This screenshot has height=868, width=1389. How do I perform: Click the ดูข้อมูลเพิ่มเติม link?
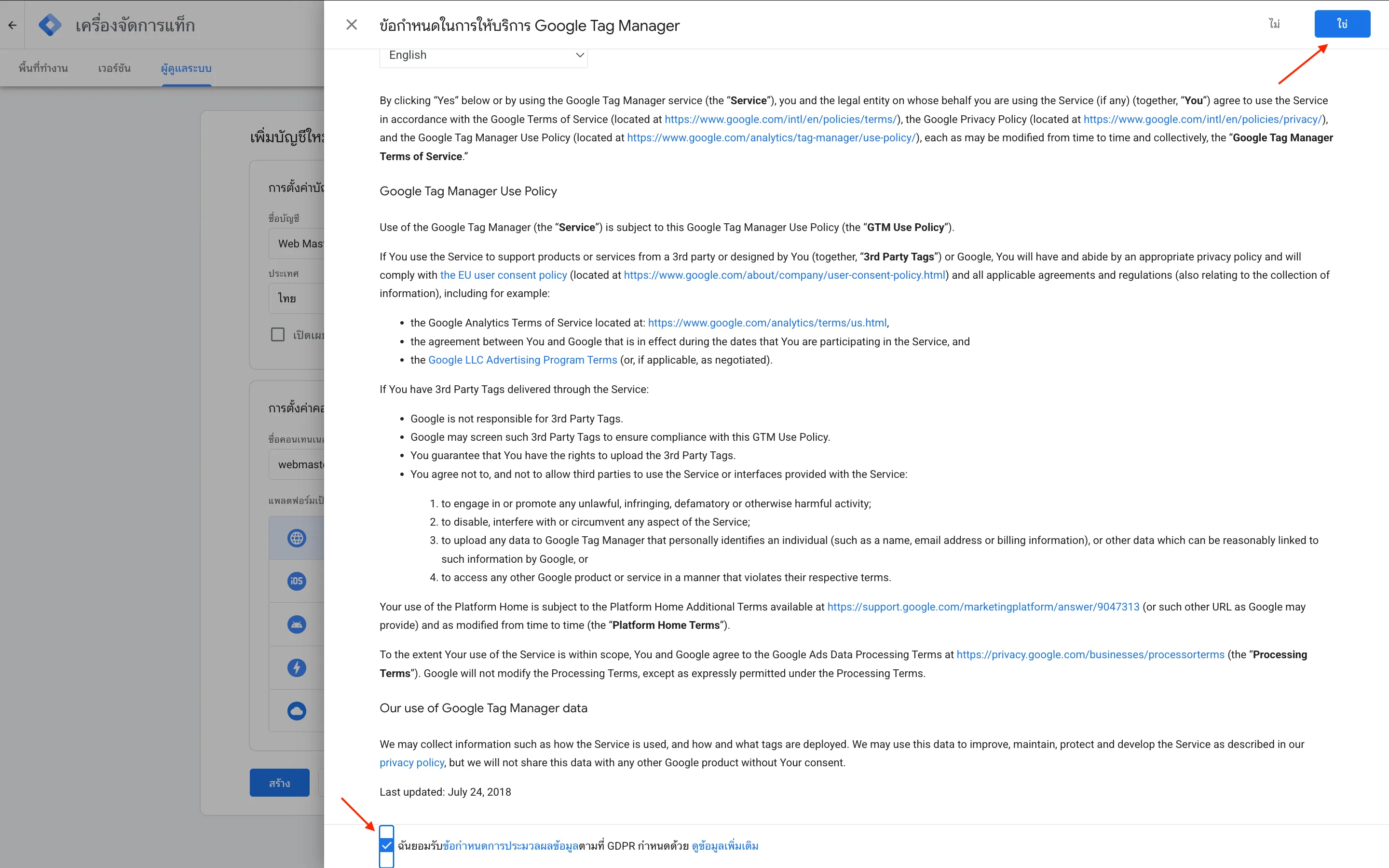pyautogui.click(x=725, y=845)
